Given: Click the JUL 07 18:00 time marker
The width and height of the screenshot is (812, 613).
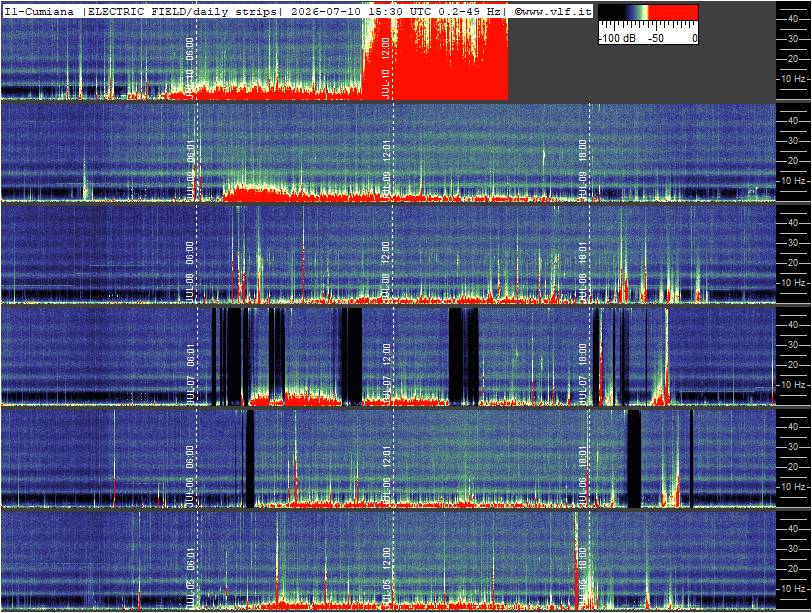Looking at the screenshot, I should click(582, 373).
